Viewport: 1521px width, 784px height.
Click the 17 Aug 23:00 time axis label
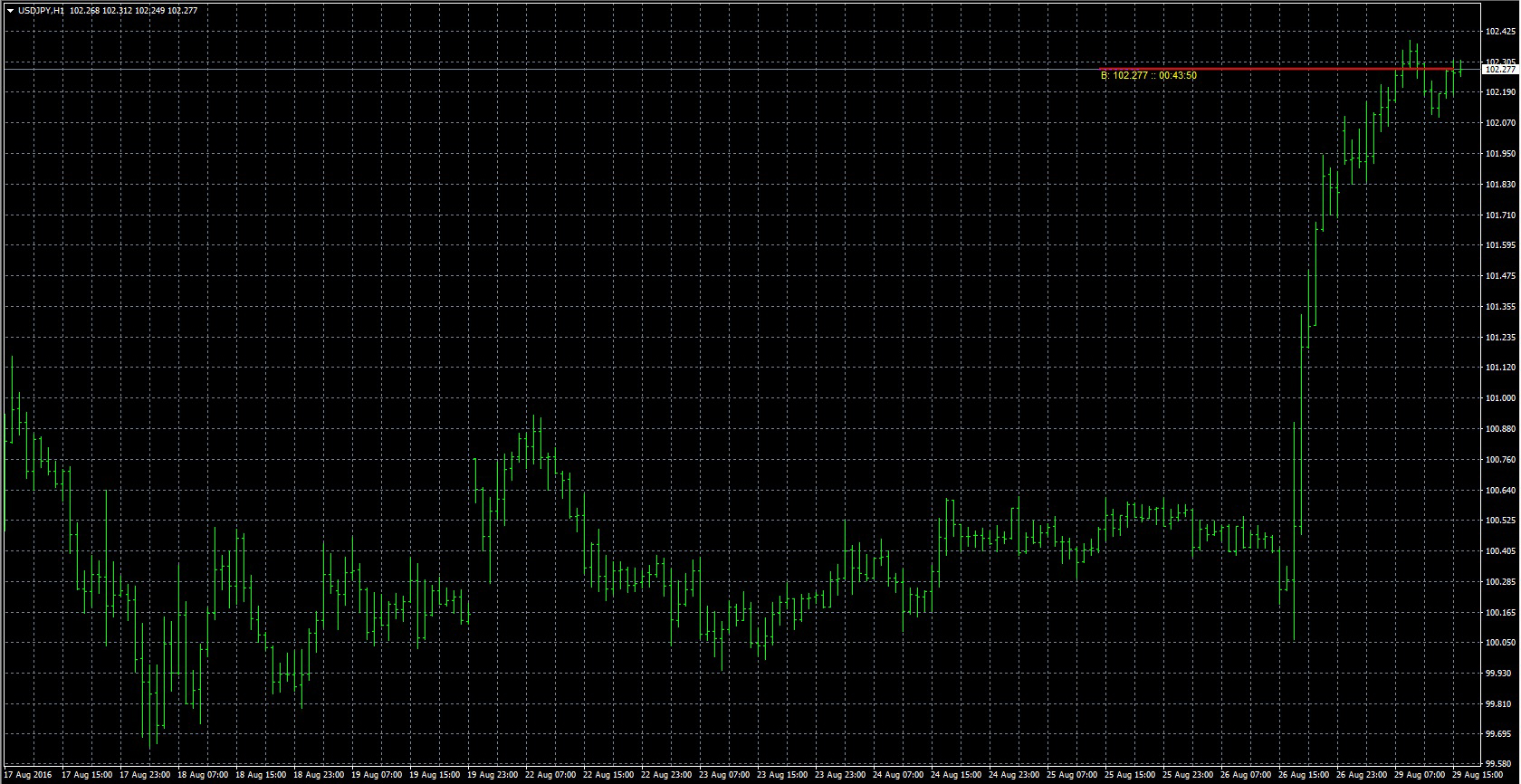(x=145, y=776)
